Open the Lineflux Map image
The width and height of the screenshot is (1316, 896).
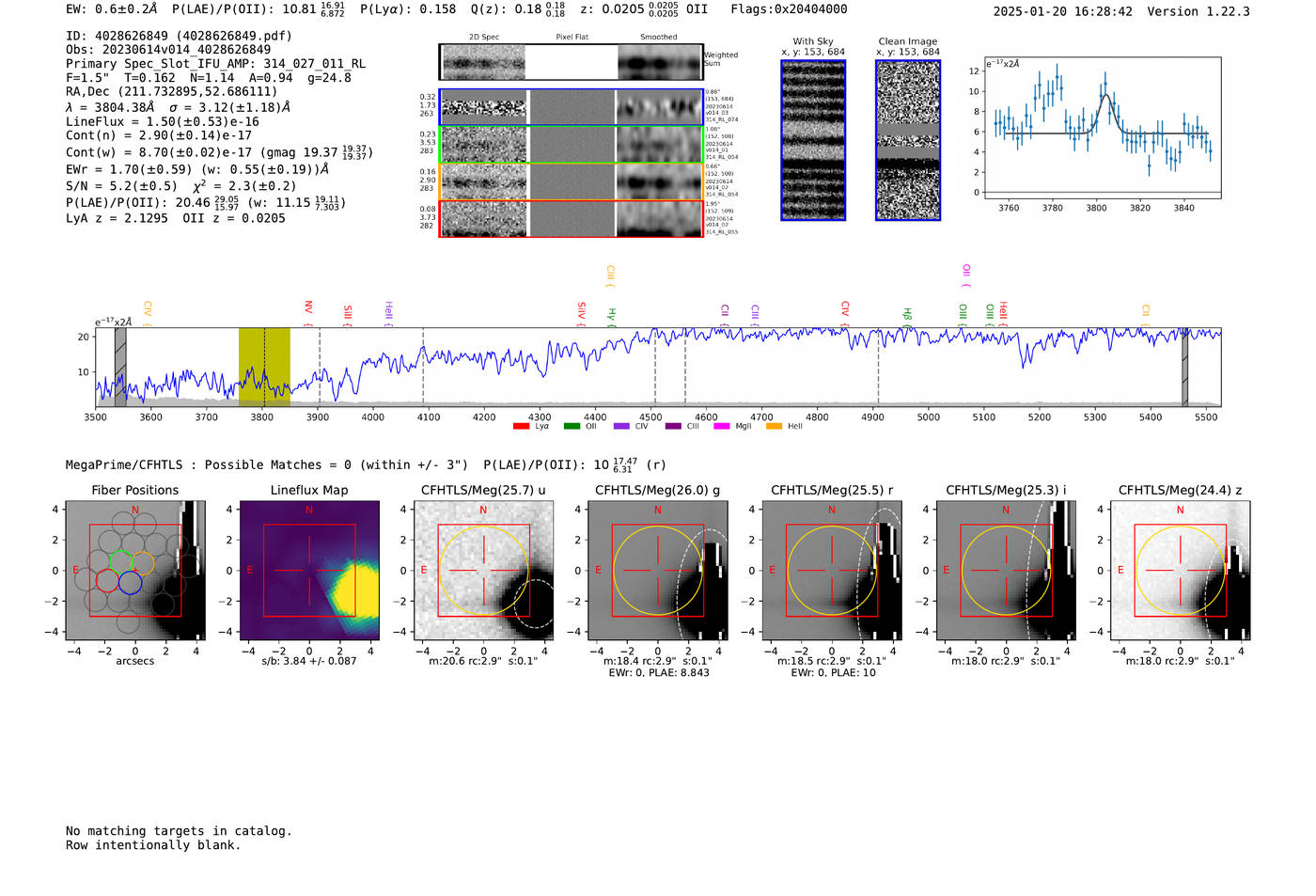[x=309, y=571]
